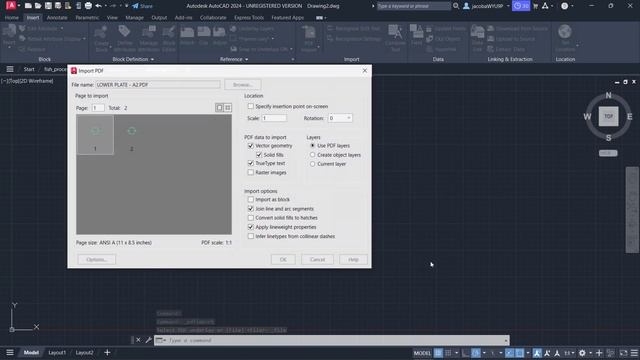This screenshot has width=640, height=360.
Task: Uncheck TrueType text checkbox
Action: (x=251, y=163)
